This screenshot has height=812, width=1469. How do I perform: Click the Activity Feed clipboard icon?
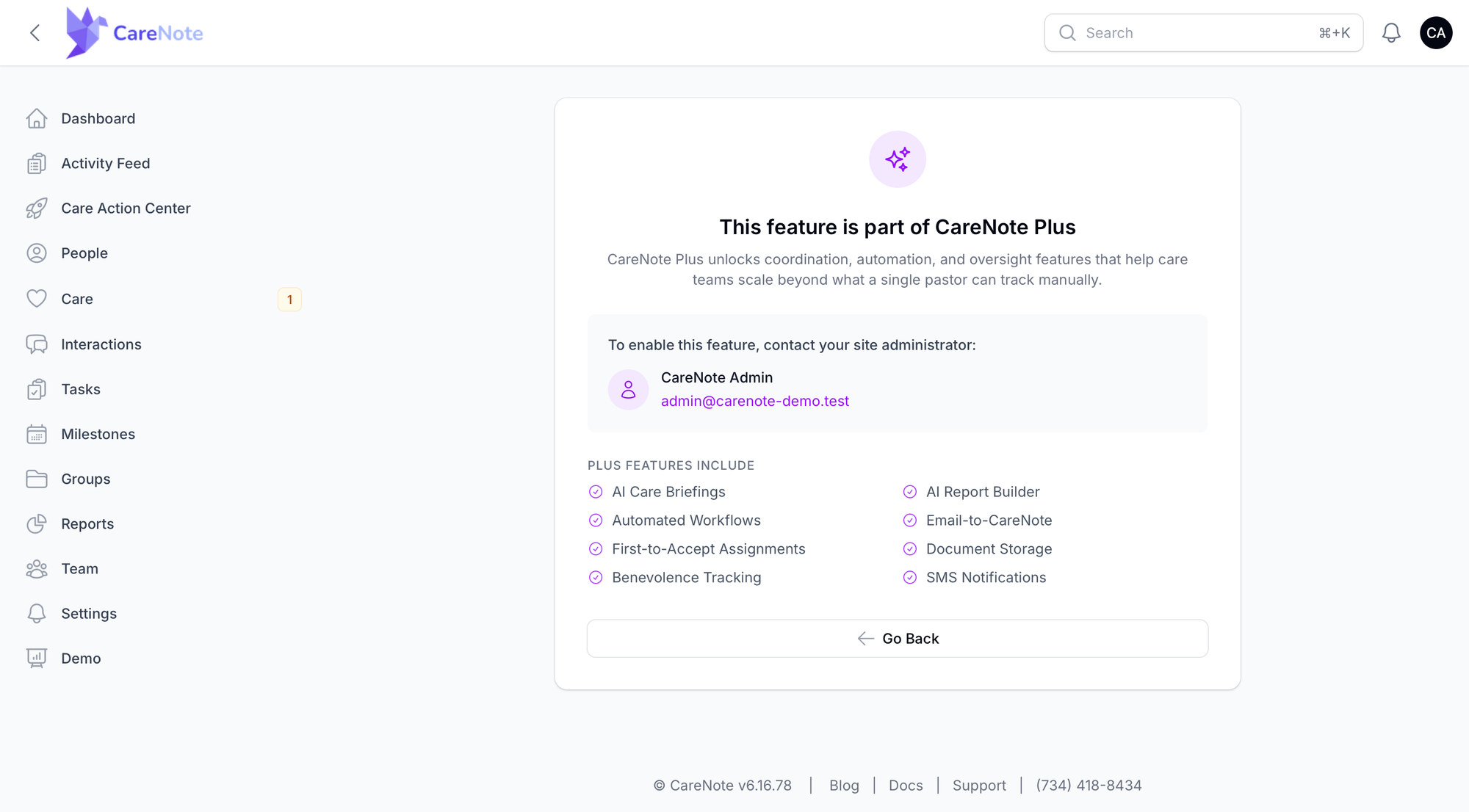tap(37, 164)
